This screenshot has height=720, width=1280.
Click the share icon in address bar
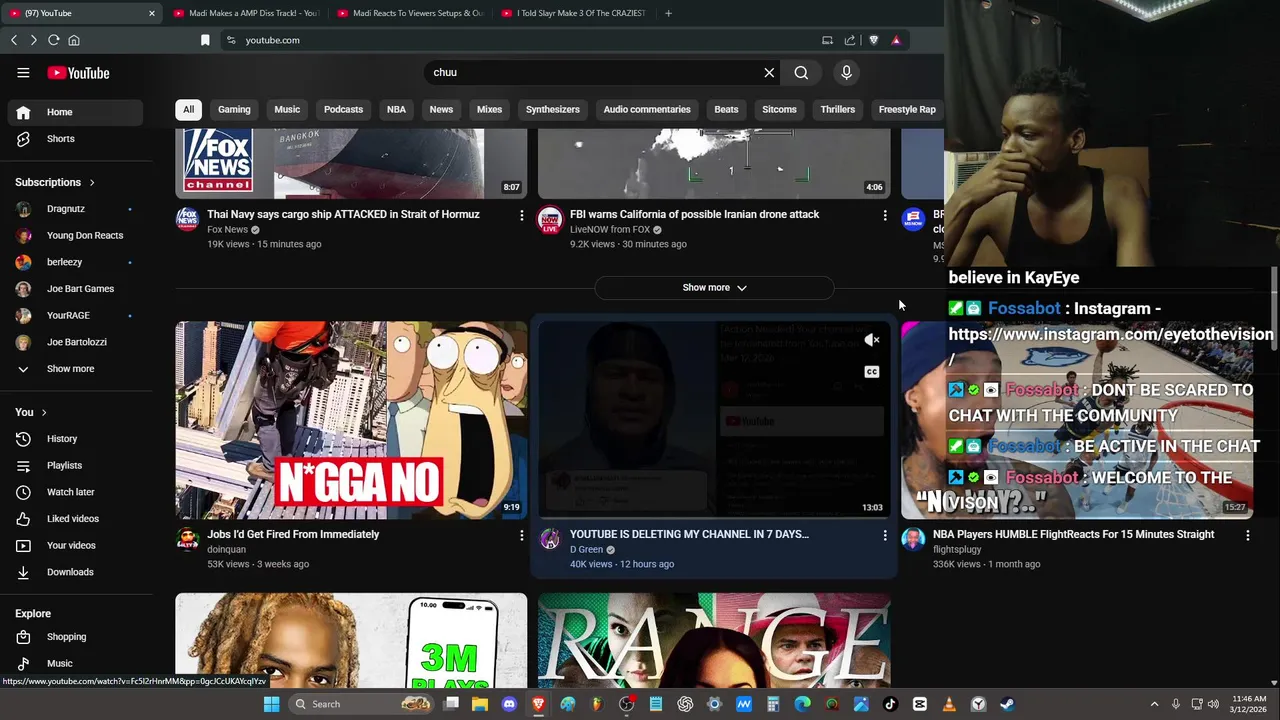[849, 40]
